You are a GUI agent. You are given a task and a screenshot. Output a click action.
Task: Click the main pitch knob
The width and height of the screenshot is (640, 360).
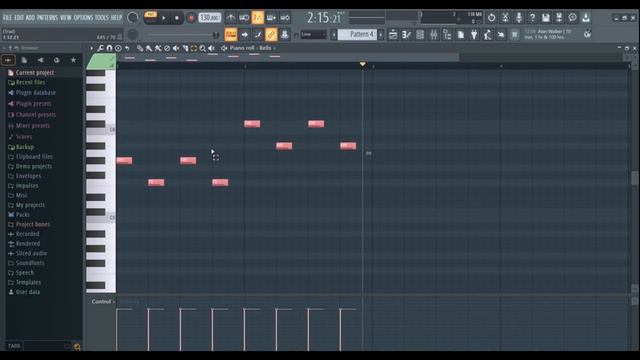click(132, 35)
